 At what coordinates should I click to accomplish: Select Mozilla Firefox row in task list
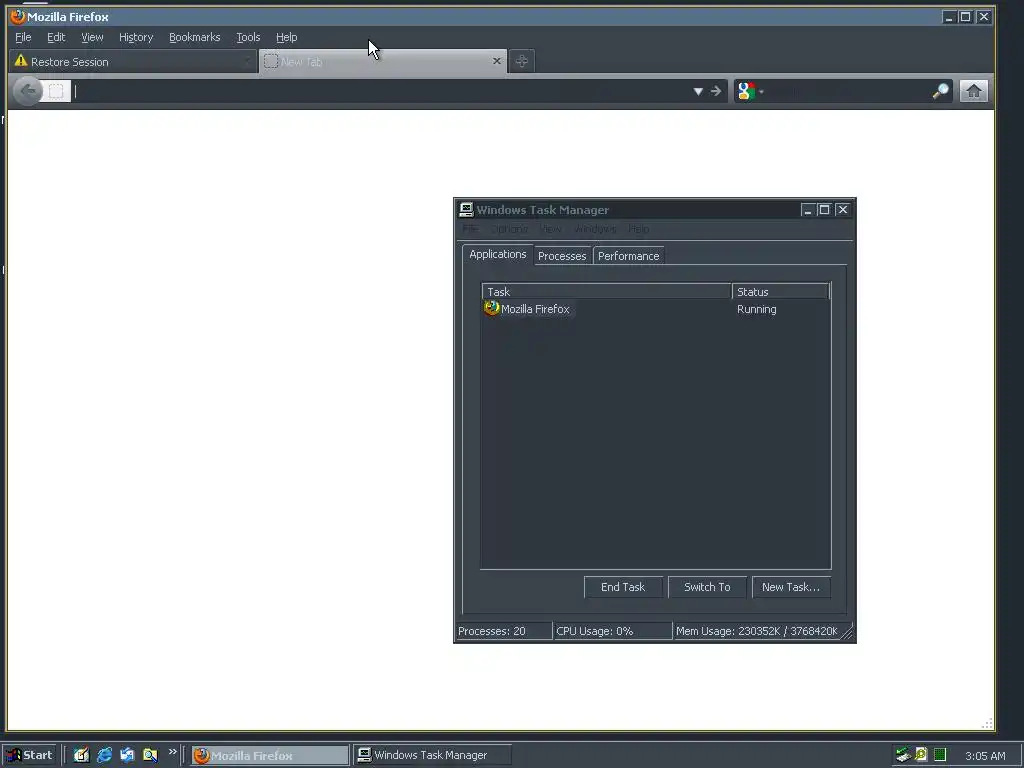[656, 309]
